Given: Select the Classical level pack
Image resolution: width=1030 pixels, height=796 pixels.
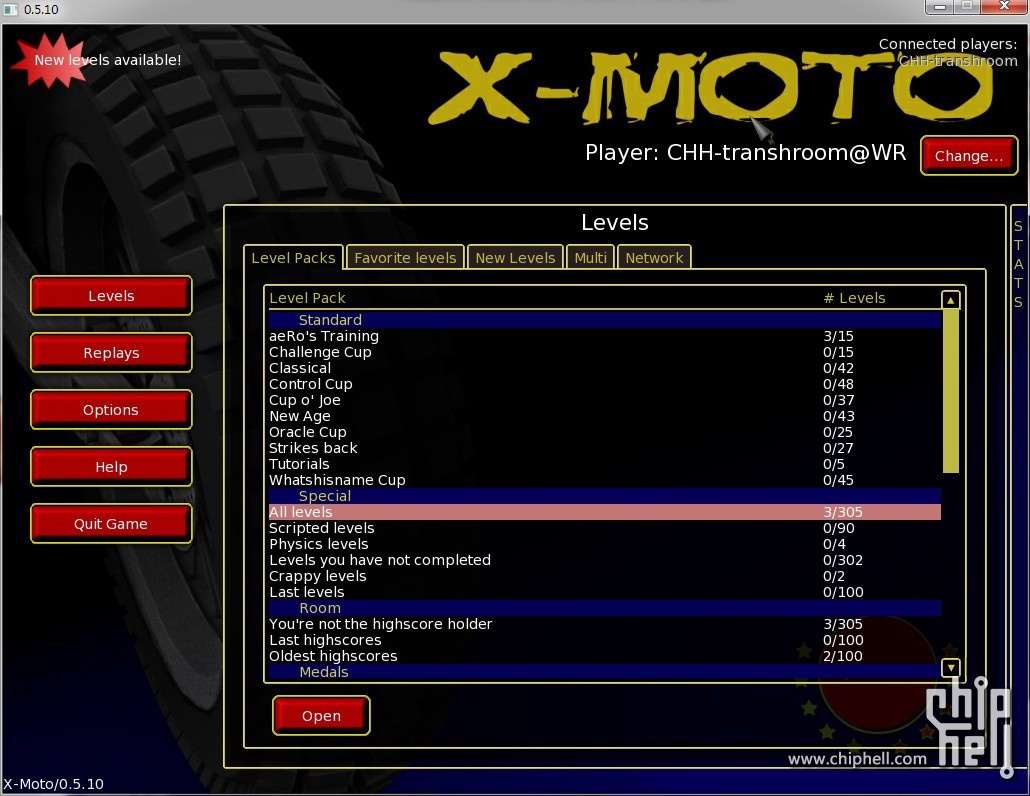Looking at the screenshot, I should click(x=604, y=368).
